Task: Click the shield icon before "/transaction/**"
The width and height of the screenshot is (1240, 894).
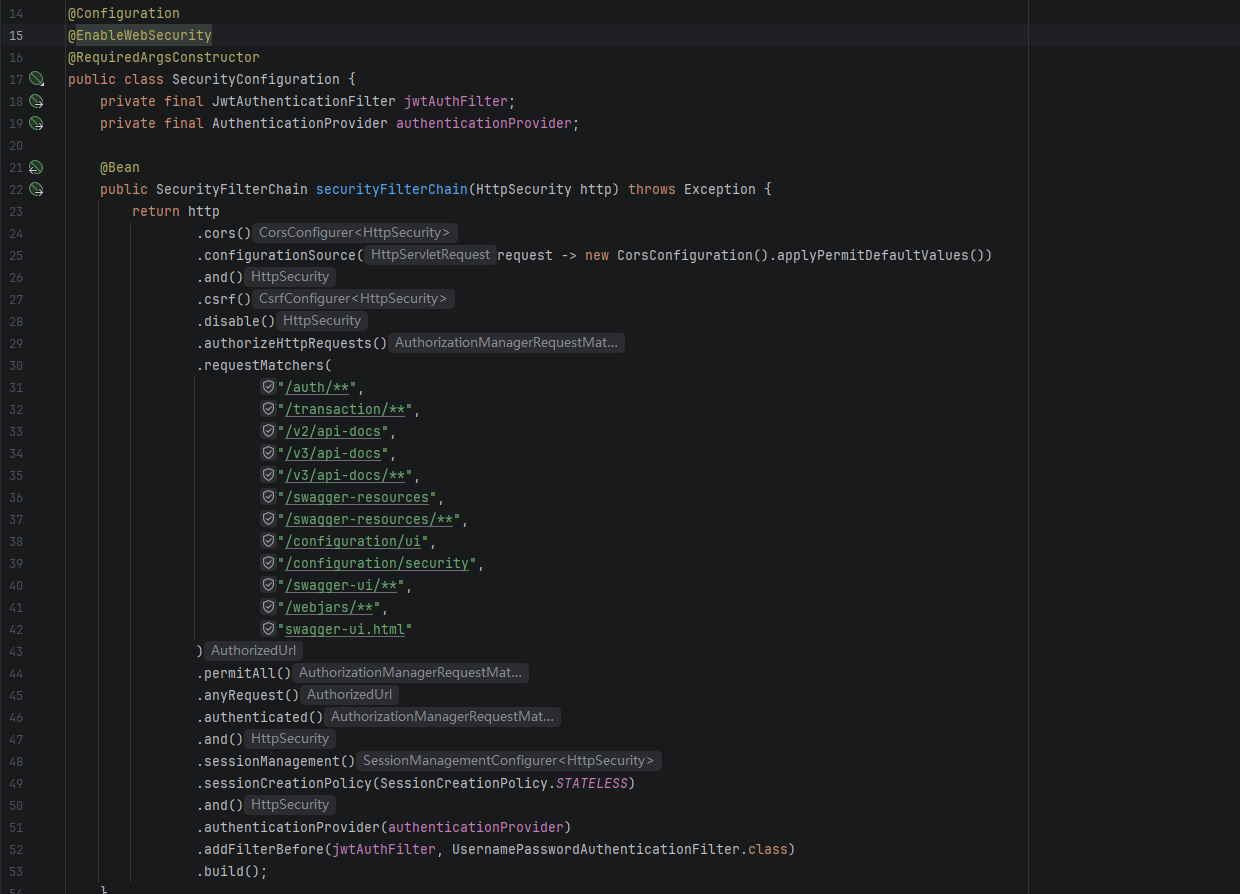Action: [268, 409]
